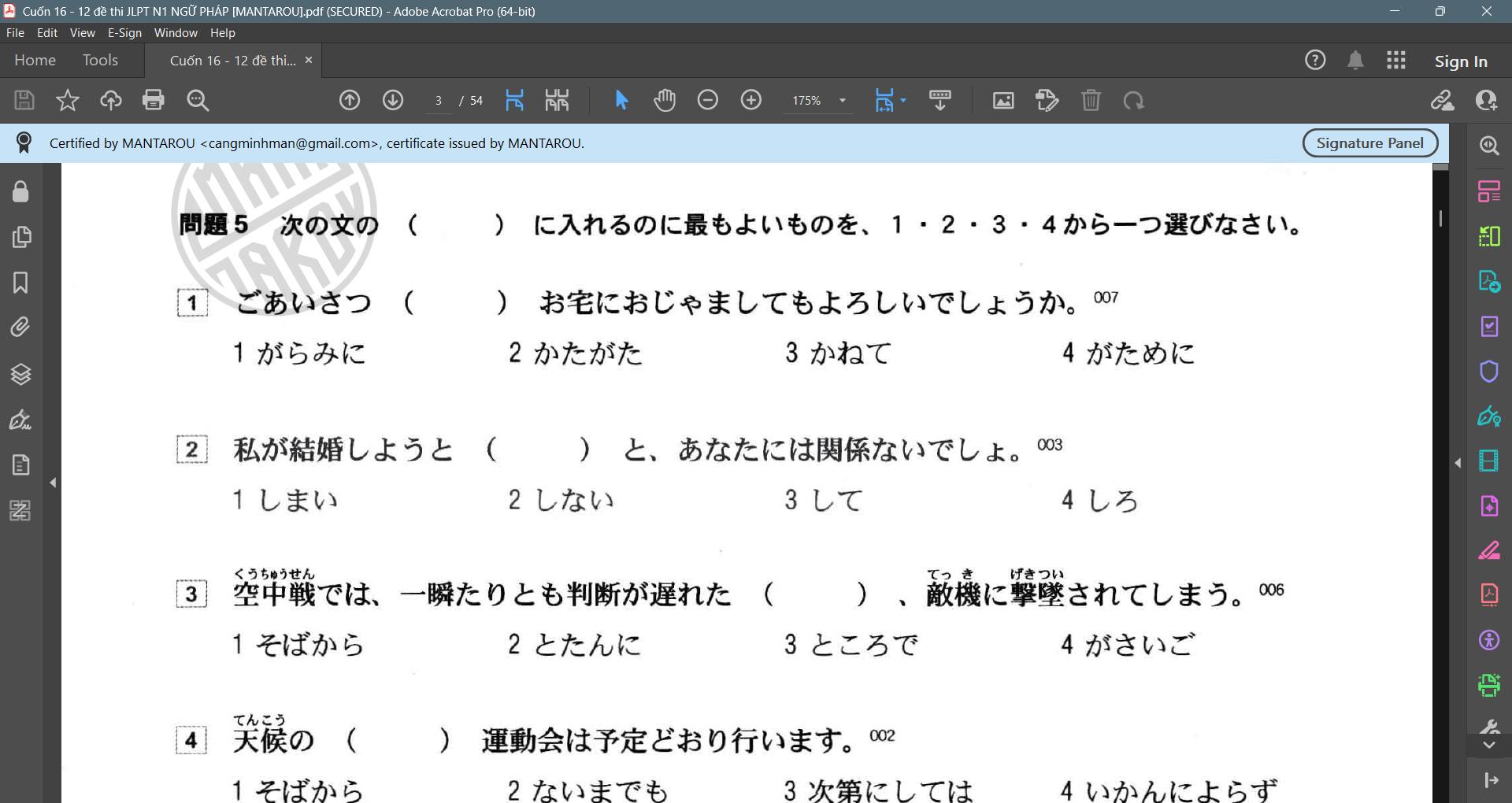The image size is (1512, 803).
Task: Open notifications bell icon
Action: click(x=1355, y=61)
